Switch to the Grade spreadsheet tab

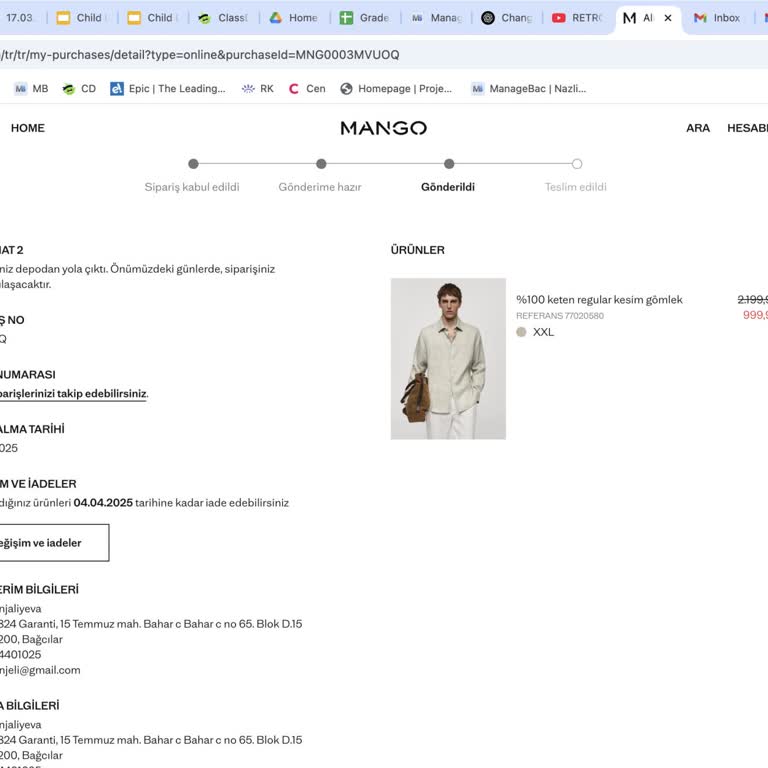click(x=365, y=18)
